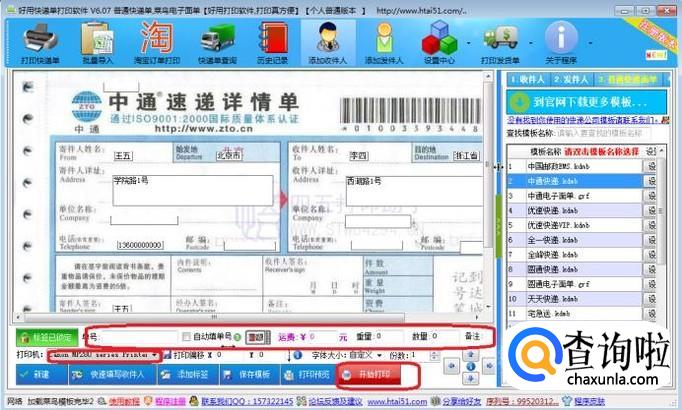Click the 运费 freight amount field
Screen dimensions: 682x410
coord(323,337)
